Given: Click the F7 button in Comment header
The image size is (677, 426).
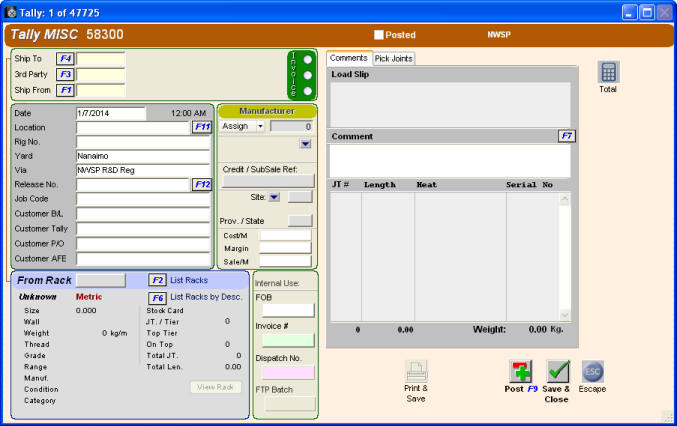Looking at the screenshot, I should tap(566, 136).
